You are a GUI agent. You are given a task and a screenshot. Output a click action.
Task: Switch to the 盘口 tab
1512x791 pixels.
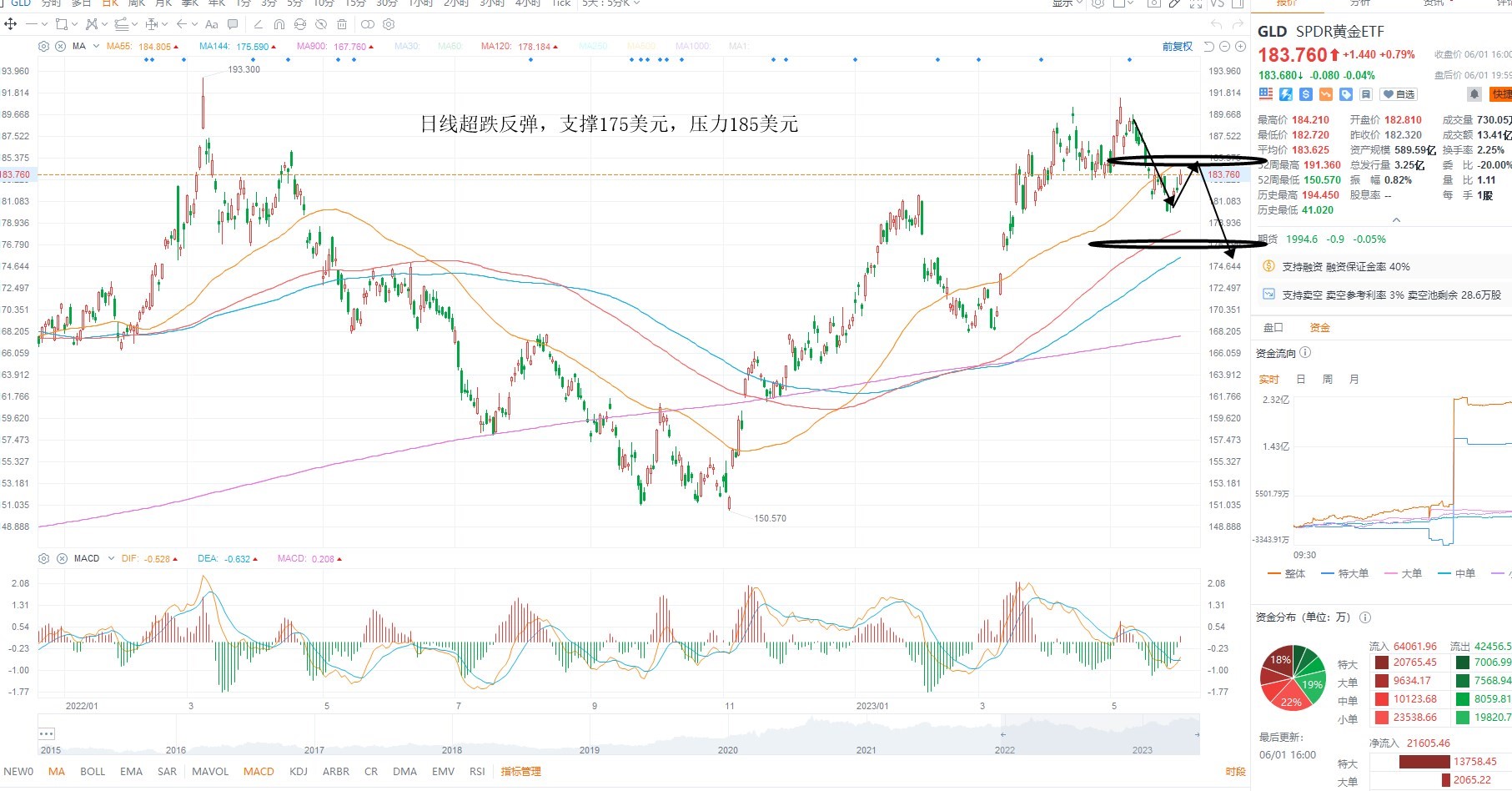(x=1273, y=328)
